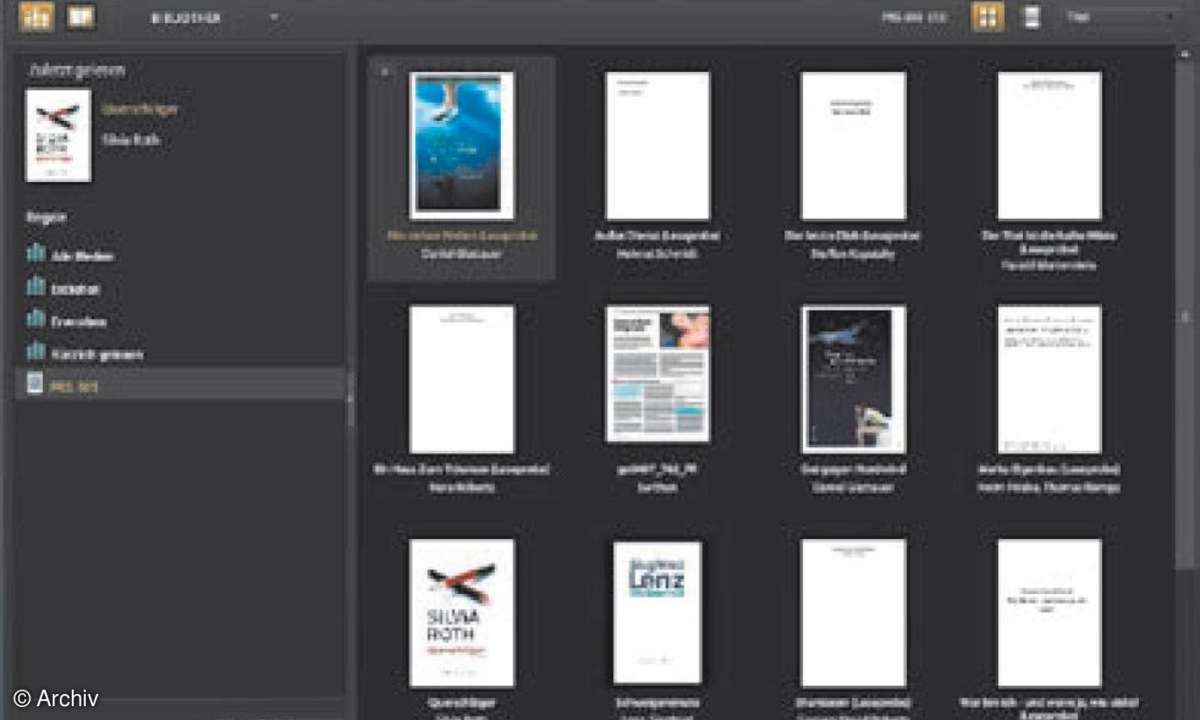Screen dimensions: 1200x720
Task: Switch to thumbnail grid view
Action: coord(987,17)
